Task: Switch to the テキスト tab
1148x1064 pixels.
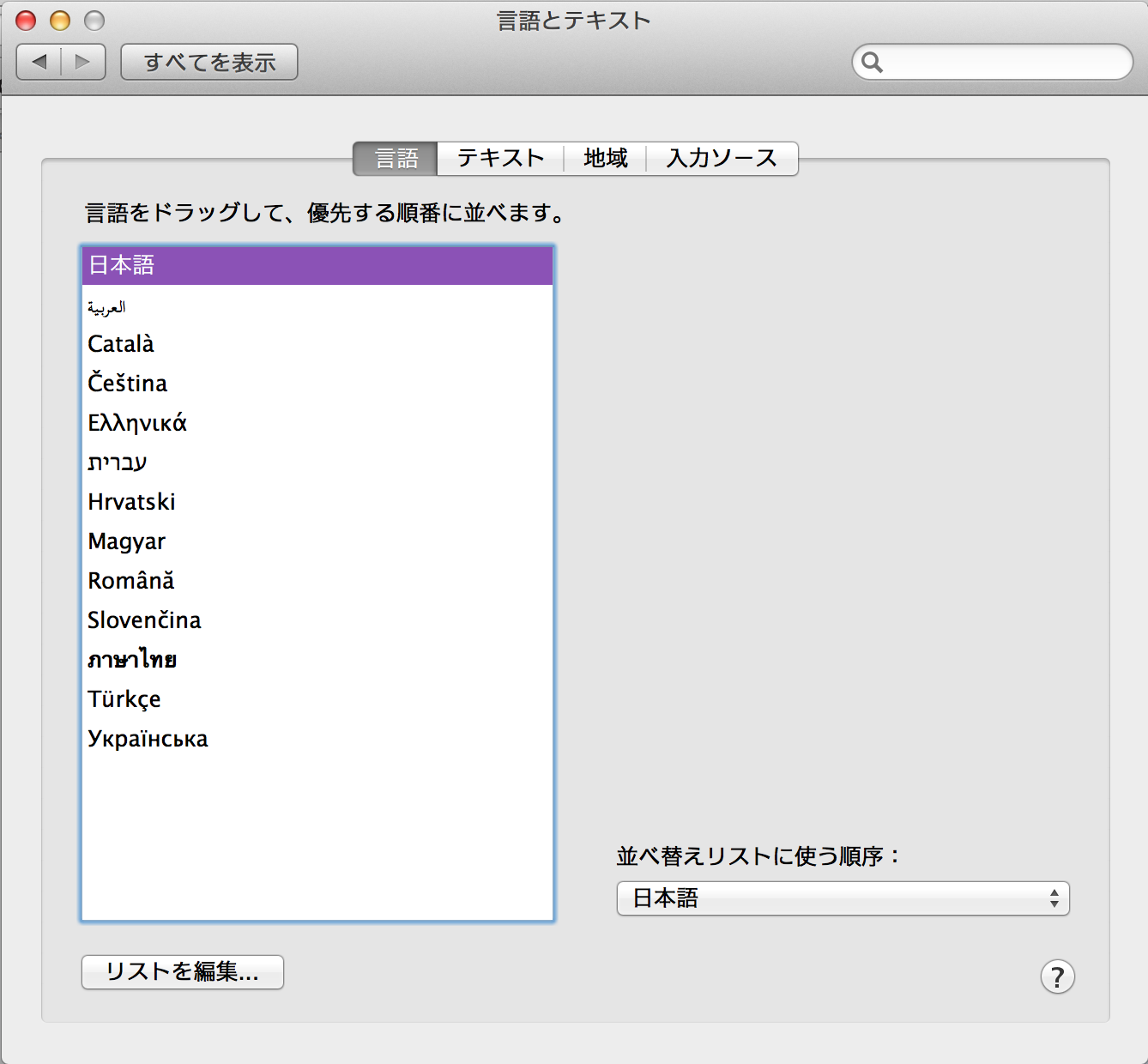Action: click(x=500, y=158)
